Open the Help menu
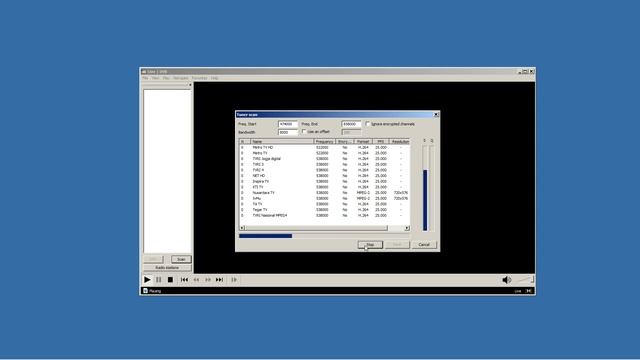This screenshot has height=360, width=640. tap(215, 78)
